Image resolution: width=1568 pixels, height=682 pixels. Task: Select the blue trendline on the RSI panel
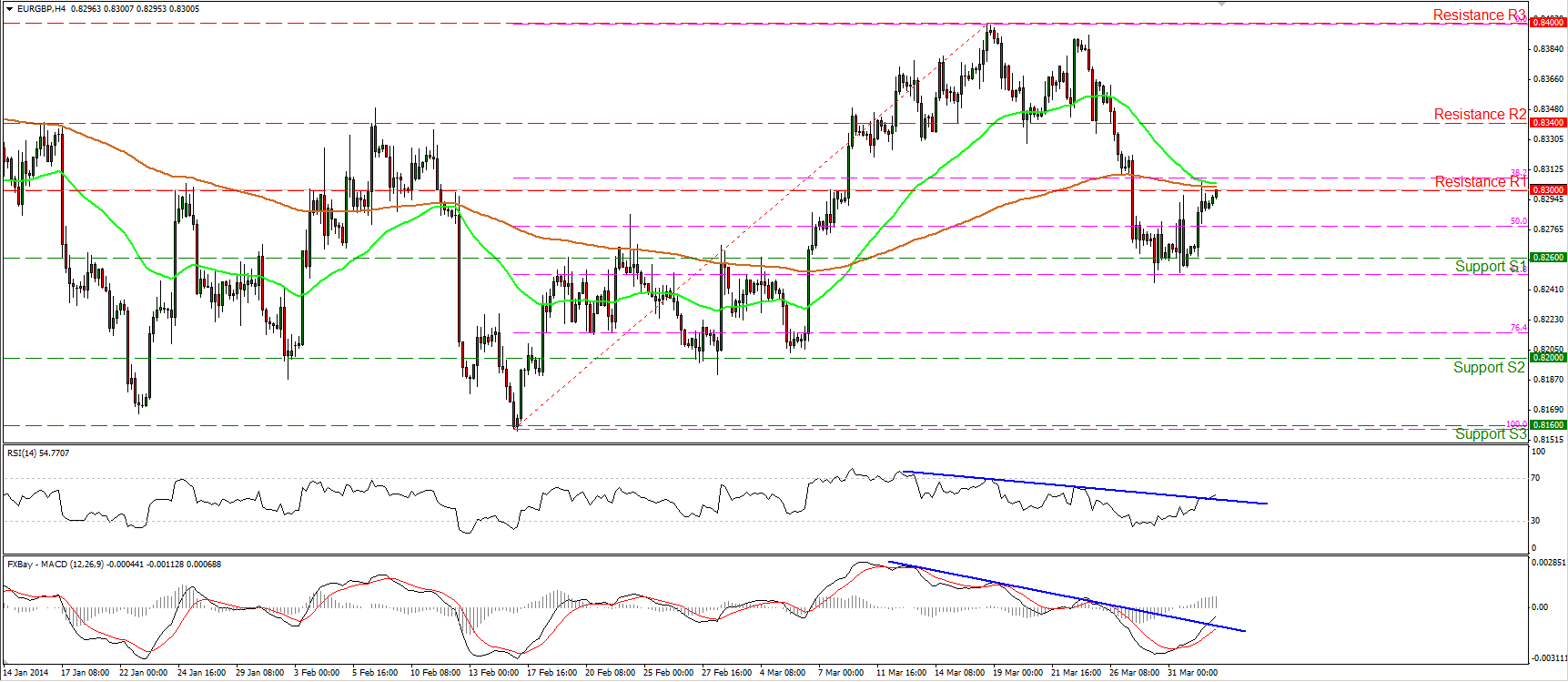1083,487
